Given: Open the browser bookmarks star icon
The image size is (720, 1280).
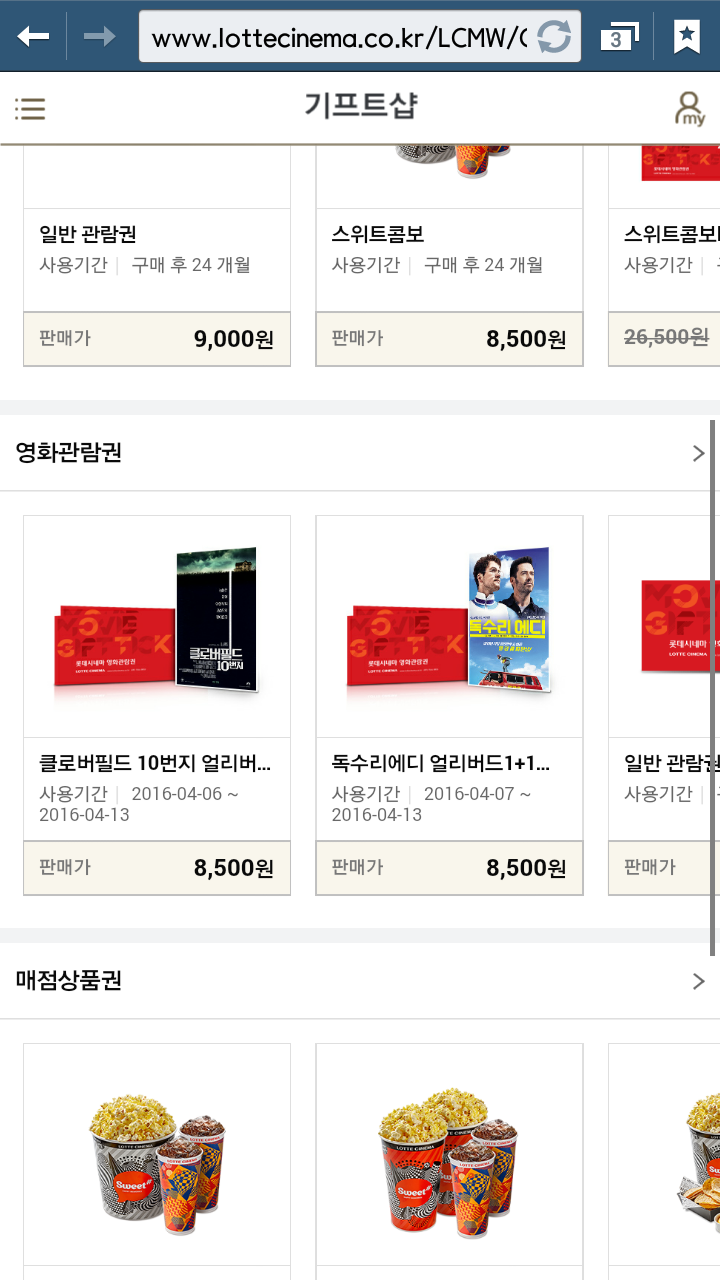Looking at the screenshot, I should click(687, 37).
